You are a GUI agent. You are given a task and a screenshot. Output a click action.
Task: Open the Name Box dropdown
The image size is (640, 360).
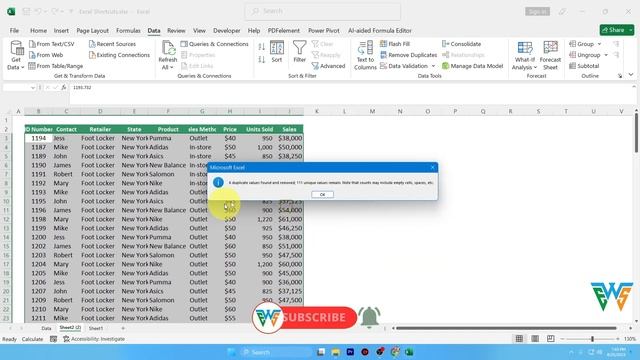tap(33, 87)
